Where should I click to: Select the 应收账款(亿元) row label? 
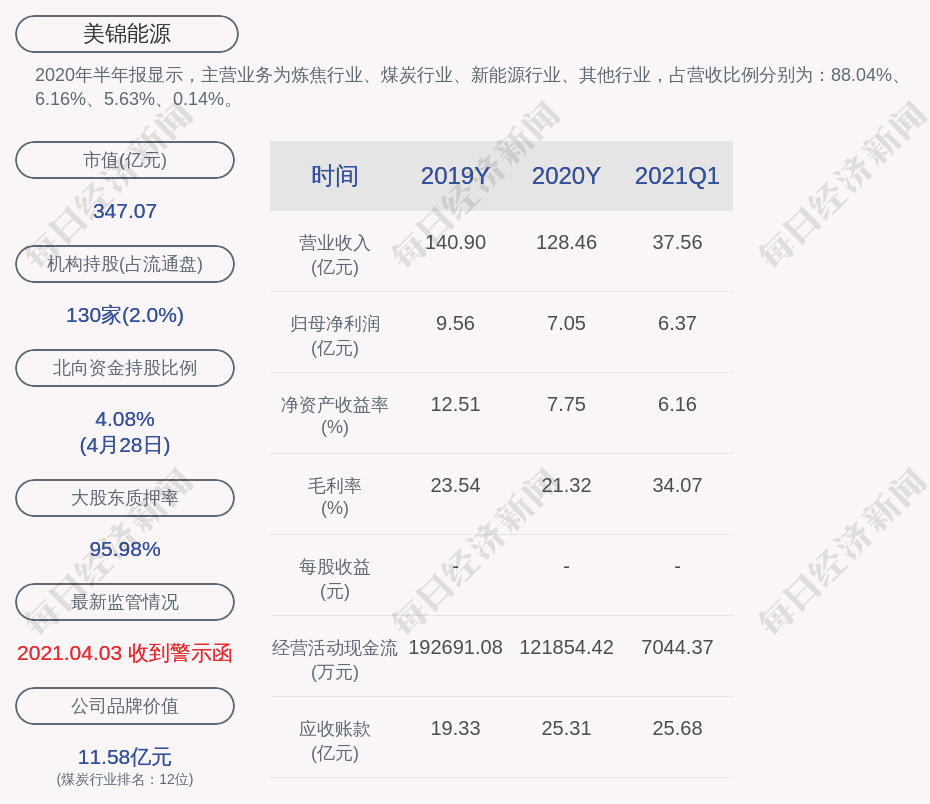pyautogui.click(x=334, y=741)
